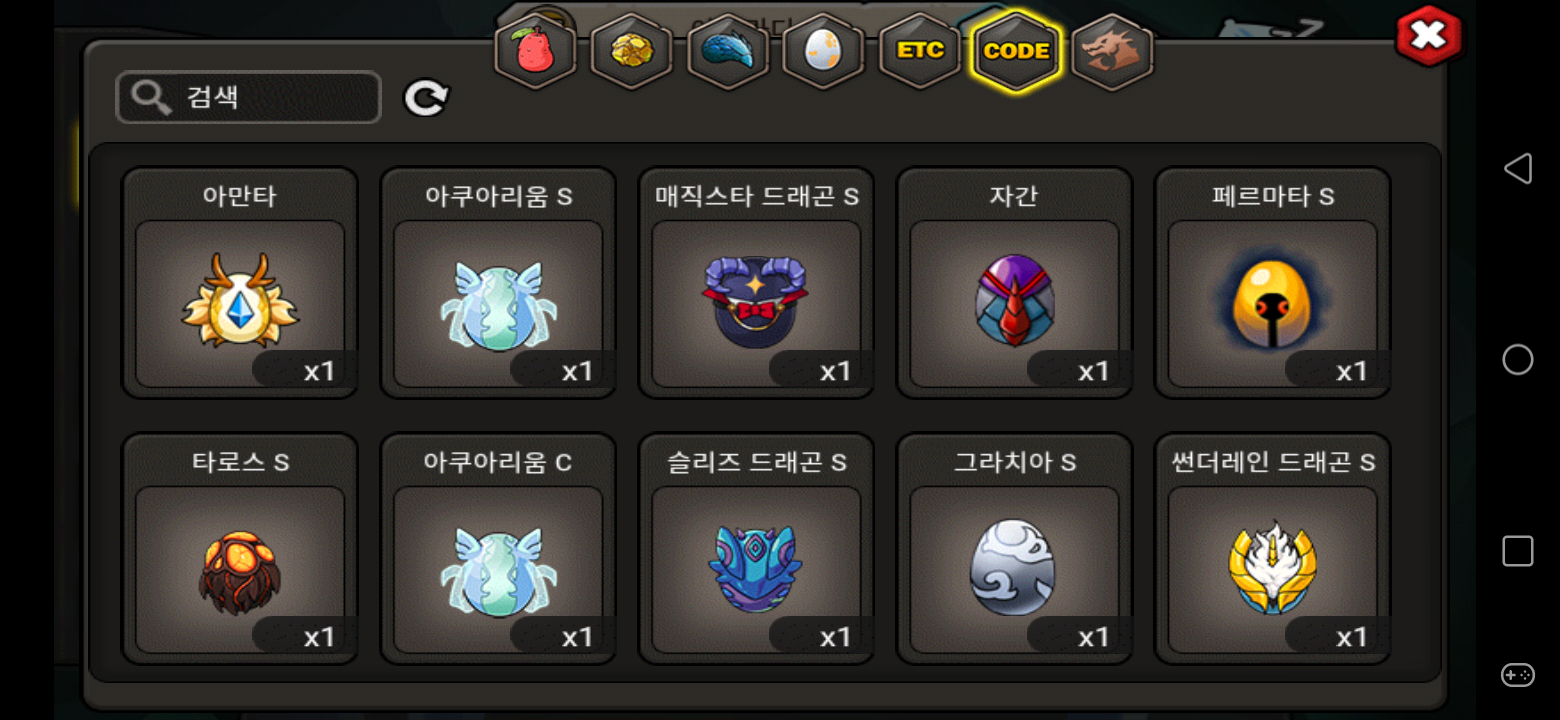Image resolution: width=1560 pixels, height=720 pixels.
Task: Select the CODE tab
Action: point(1016,52)
